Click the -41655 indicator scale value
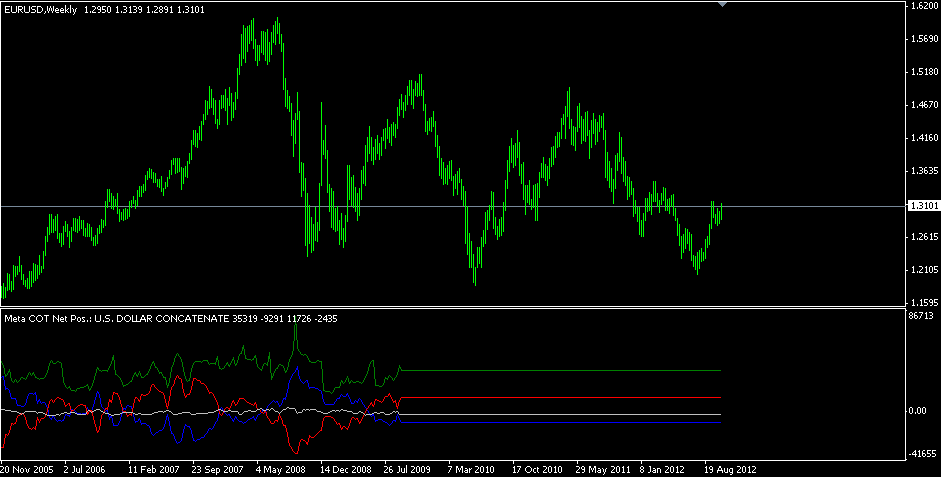941x477 pixels. coord(920,453)
